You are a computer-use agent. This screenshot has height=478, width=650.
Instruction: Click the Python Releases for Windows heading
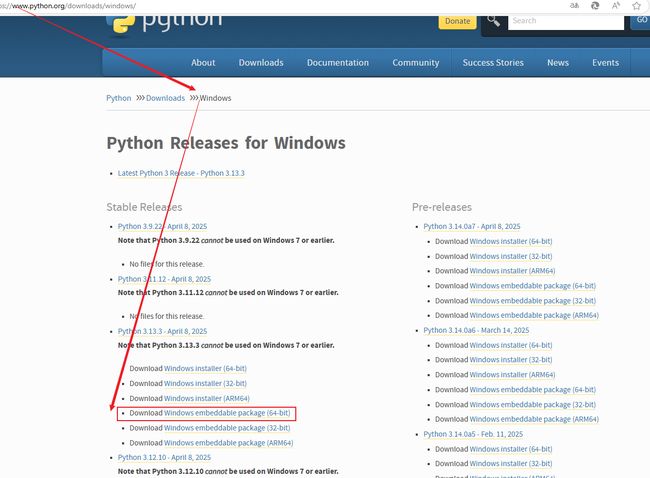[226, 143]
